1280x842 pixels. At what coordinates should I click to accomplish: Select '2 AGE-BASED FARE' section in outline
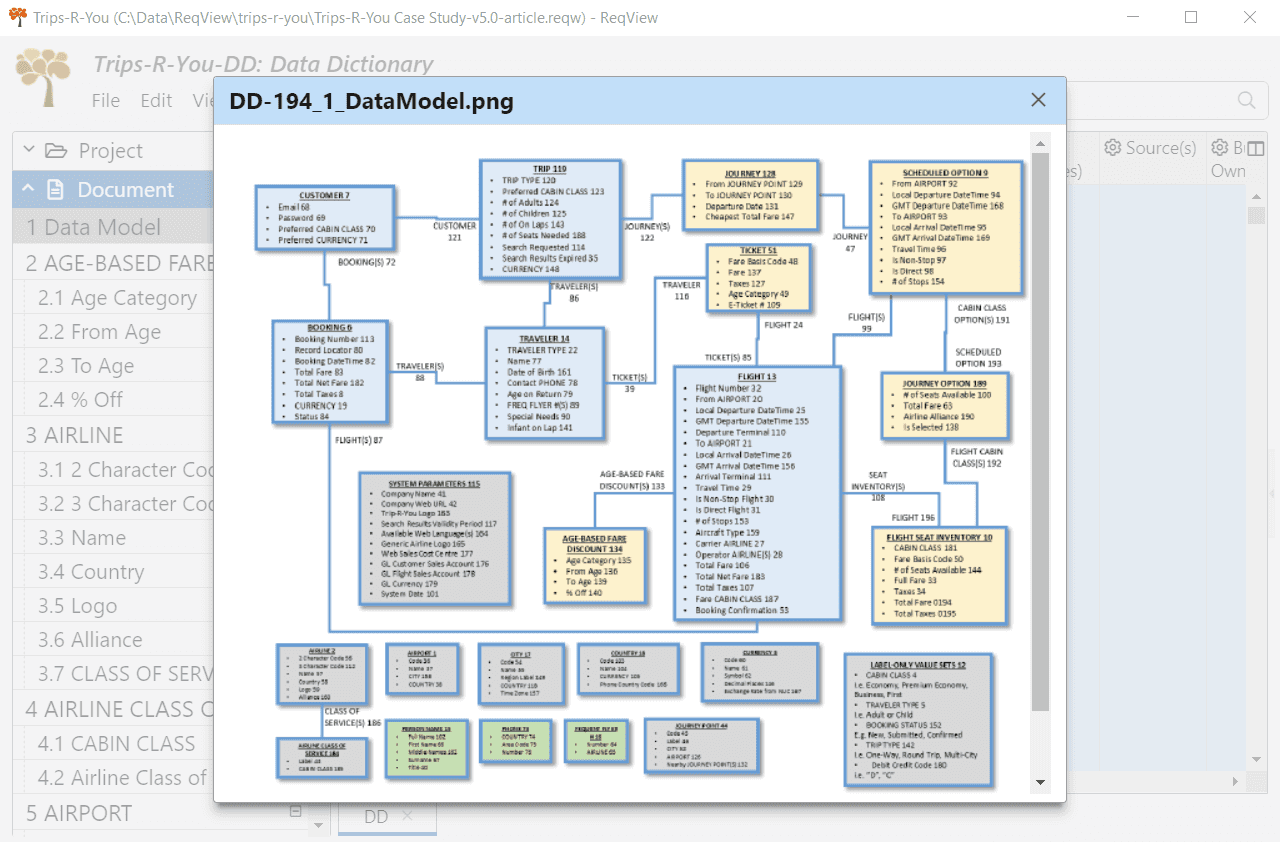point(114,263)
